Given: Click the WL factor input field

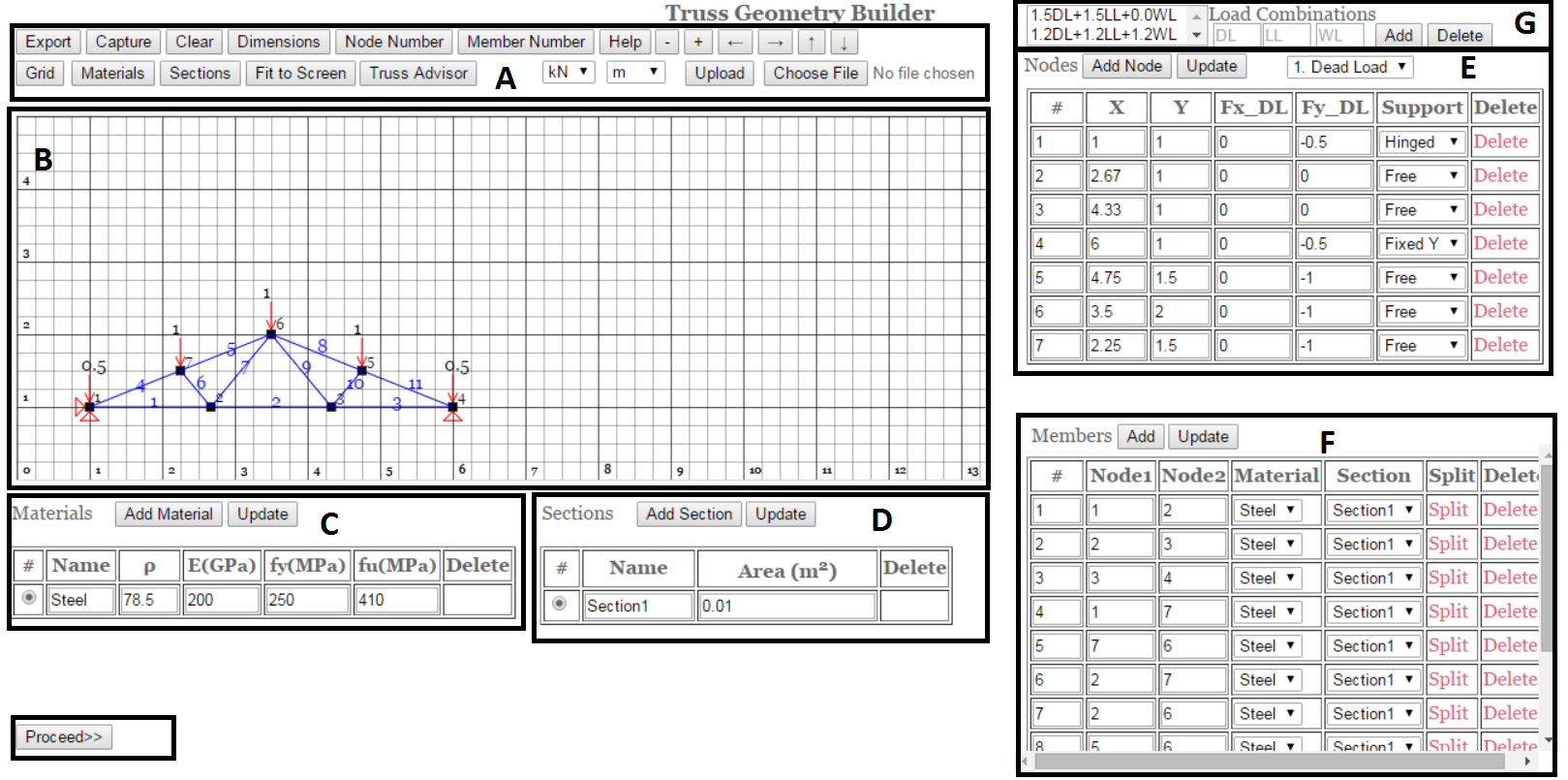Looking at the screenshot, I should coord(1338,35).
